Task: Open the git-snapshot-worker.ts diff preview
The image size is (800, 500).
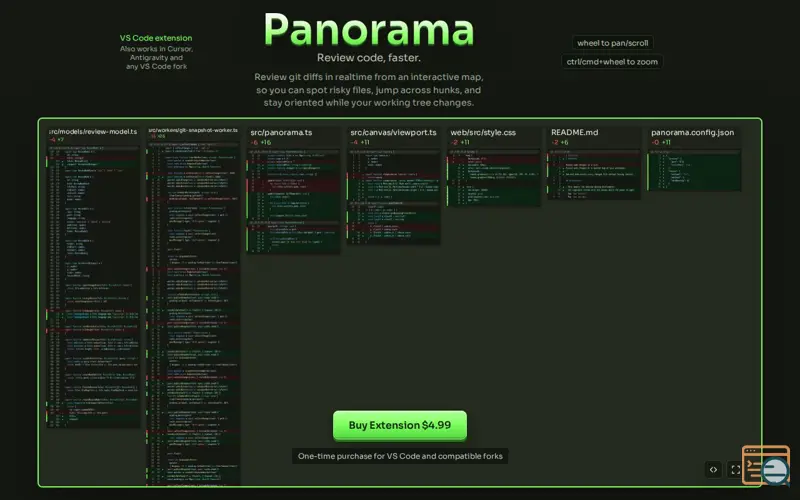Action: (193, 314)
